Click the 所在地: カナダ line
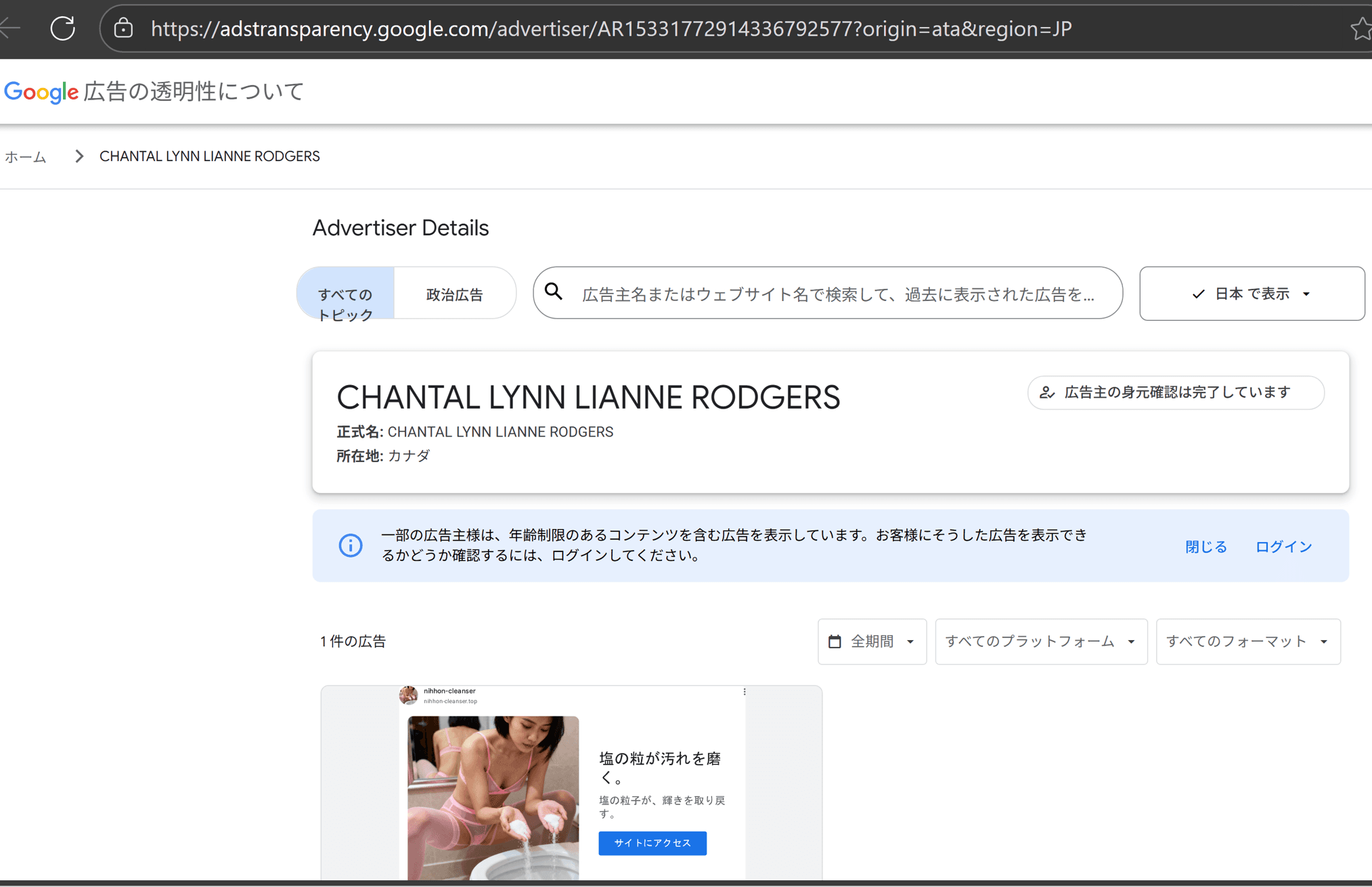This screenshot has height=887, width=1372. pyautogui.click(x=383, y=456)
